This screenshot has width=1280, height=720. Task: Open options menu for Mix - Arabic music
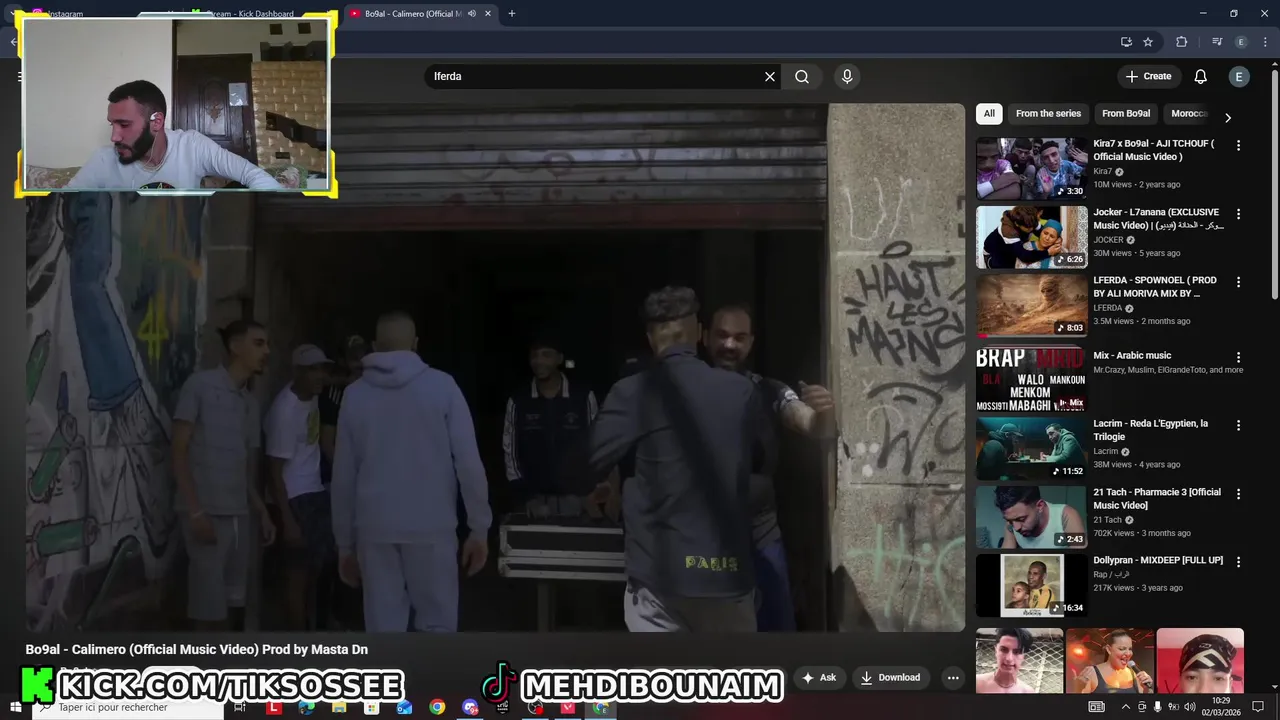pyautogui.click(x=1238, y=358)
